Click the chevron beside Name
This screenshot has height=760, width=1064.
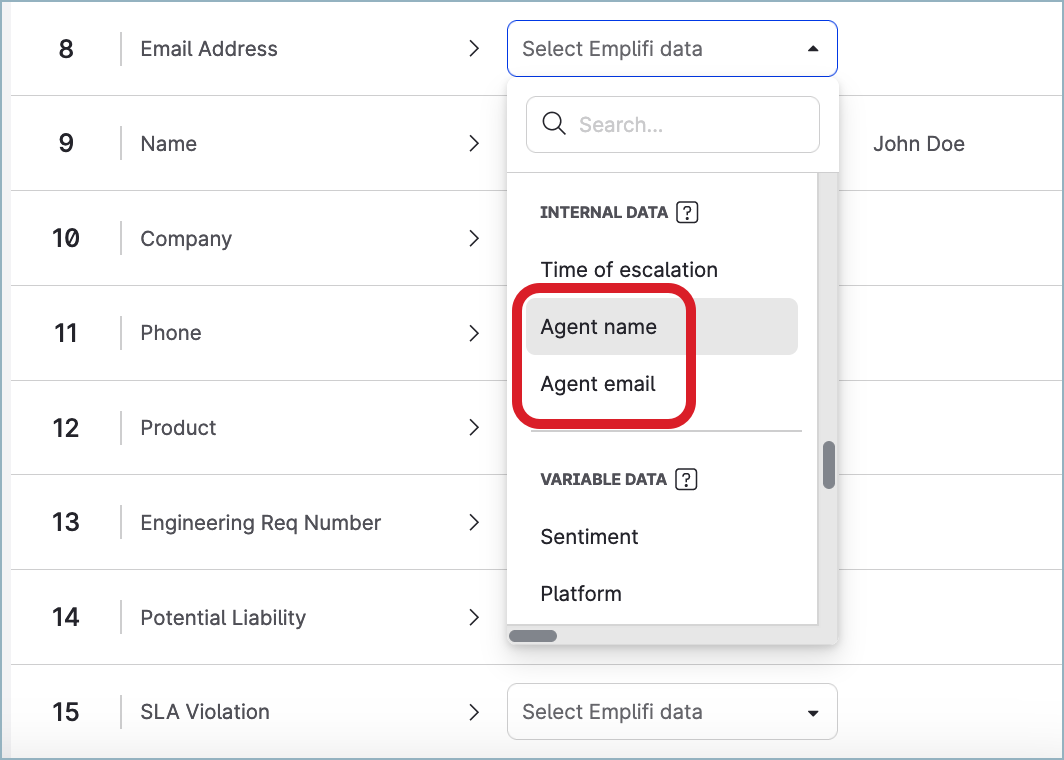point(474,143)
